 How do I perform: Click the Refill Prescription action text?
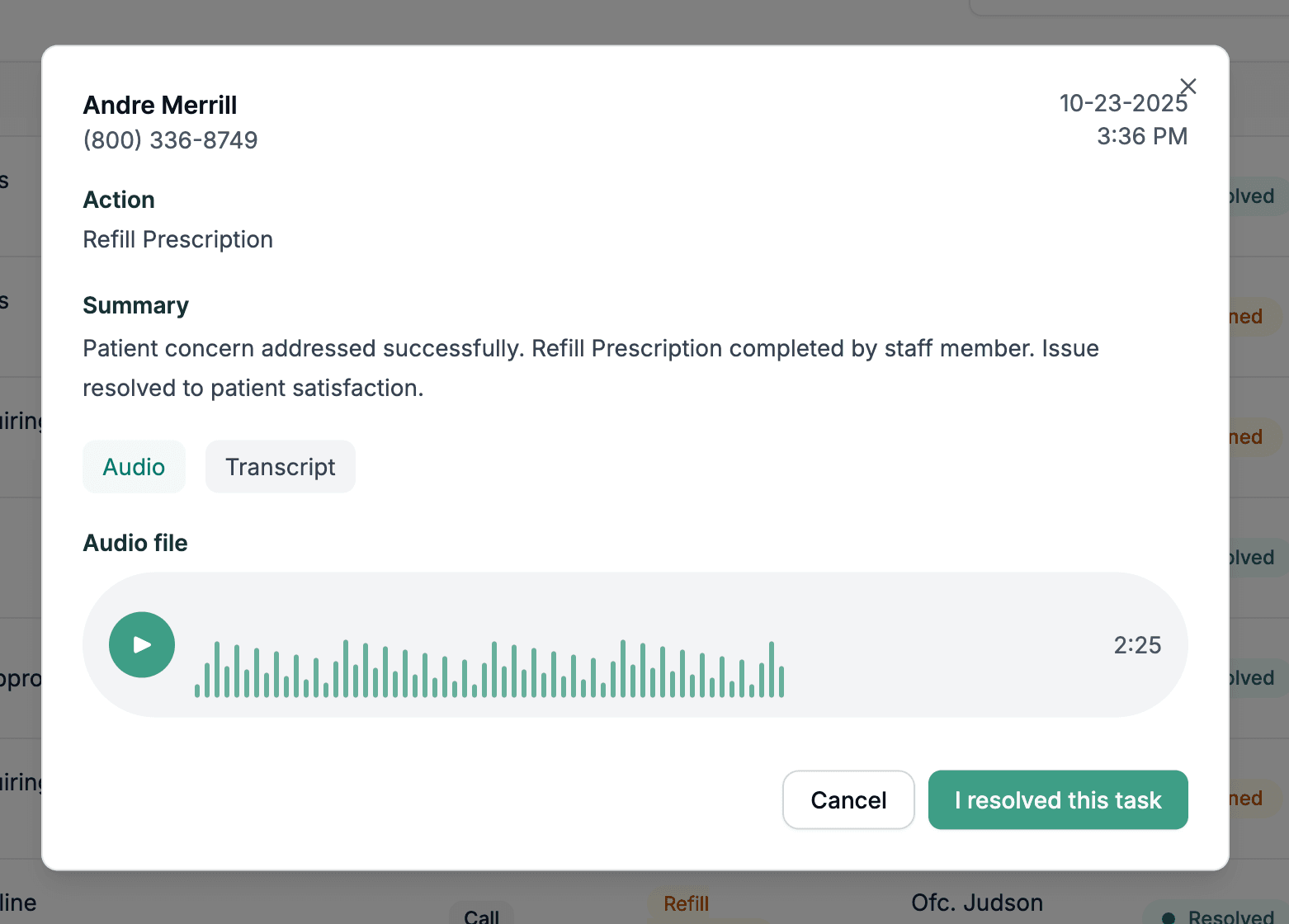[x=177, y=239]
